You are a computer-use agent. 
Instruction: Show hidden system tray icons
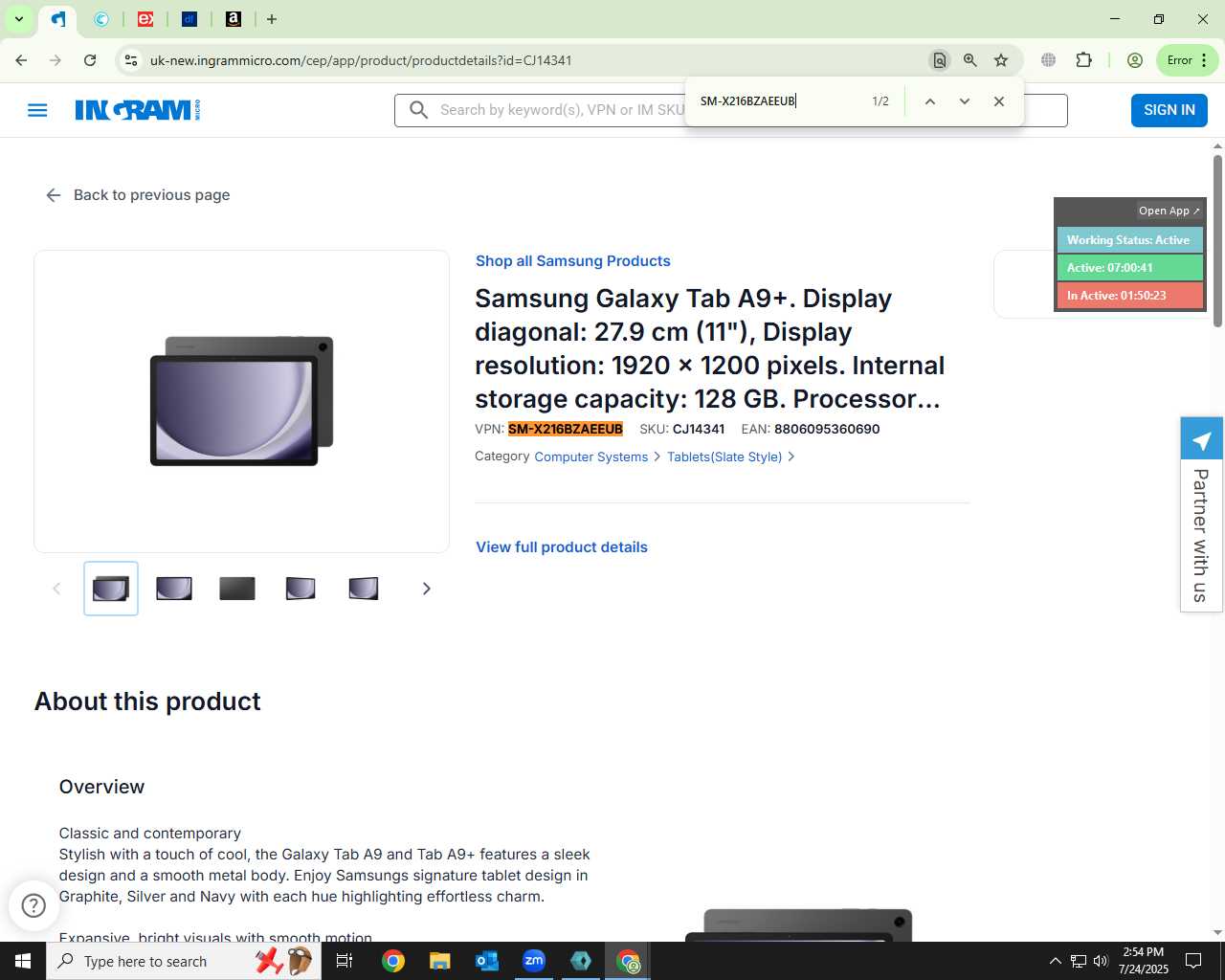pos(1055,961)
